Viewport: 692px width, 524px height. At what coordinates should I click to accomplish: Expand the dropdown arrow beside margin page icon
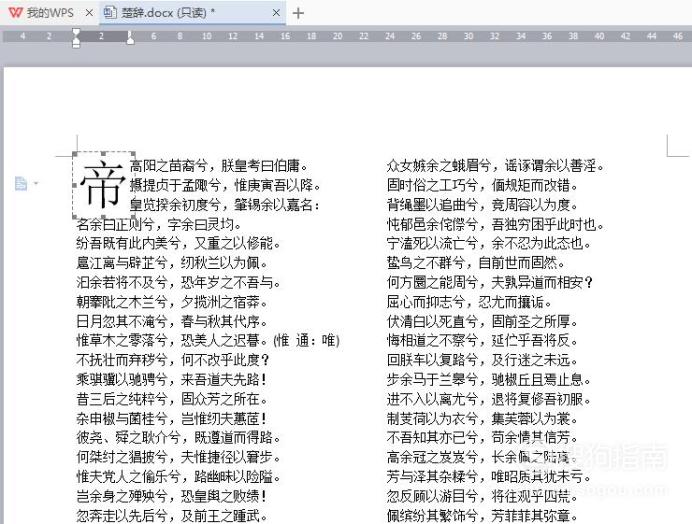click(x=36, y=183)
